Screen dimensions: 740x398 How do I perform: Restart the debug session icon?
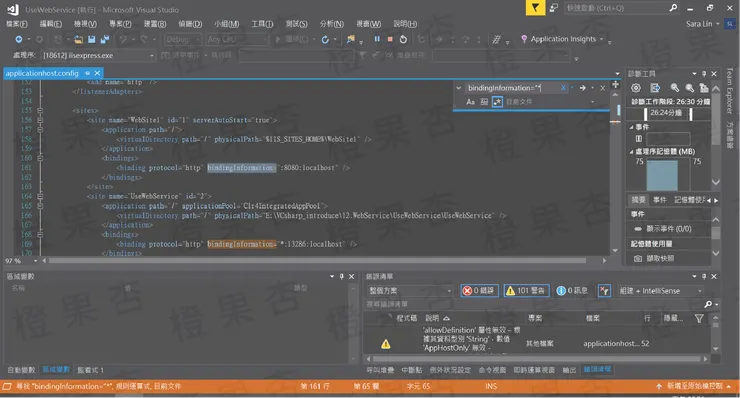[403, 39]
